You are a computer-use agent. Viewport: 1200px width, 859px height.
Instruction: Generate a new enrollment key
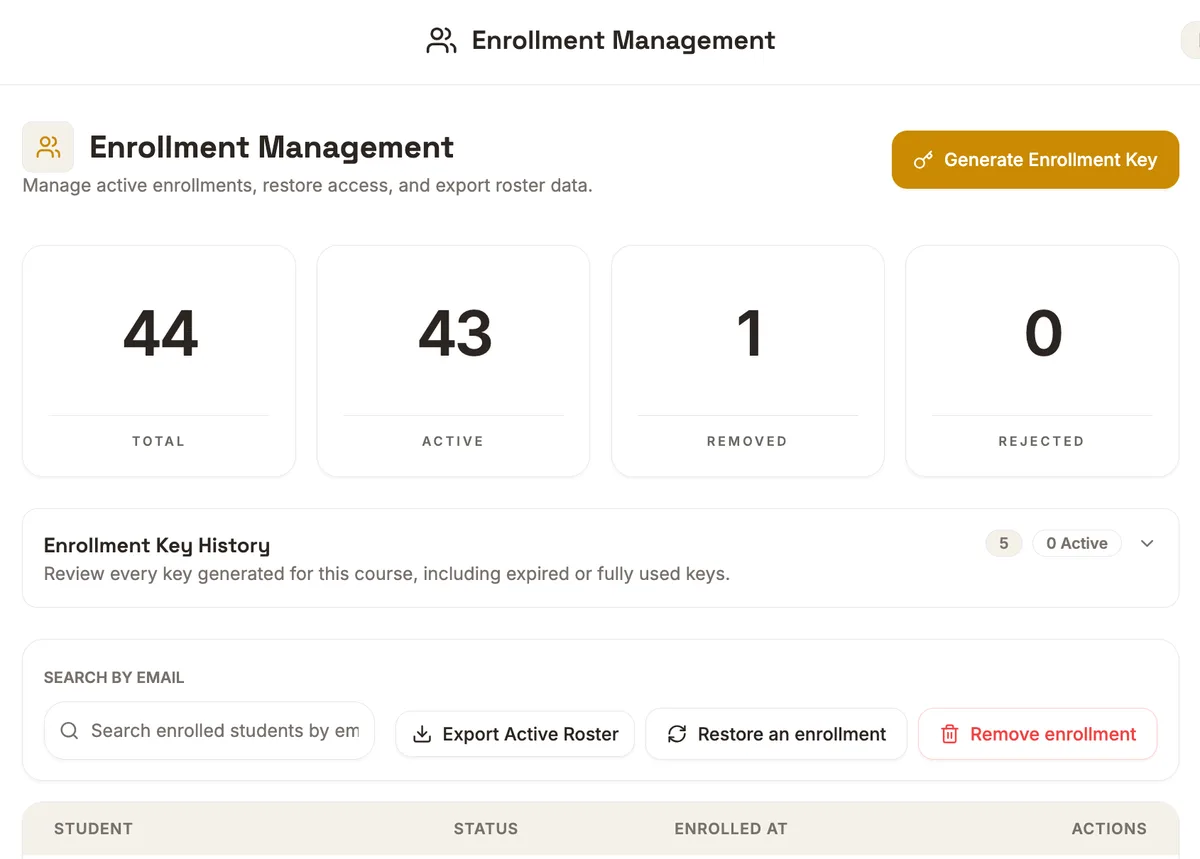click(x=1035, y=160)
